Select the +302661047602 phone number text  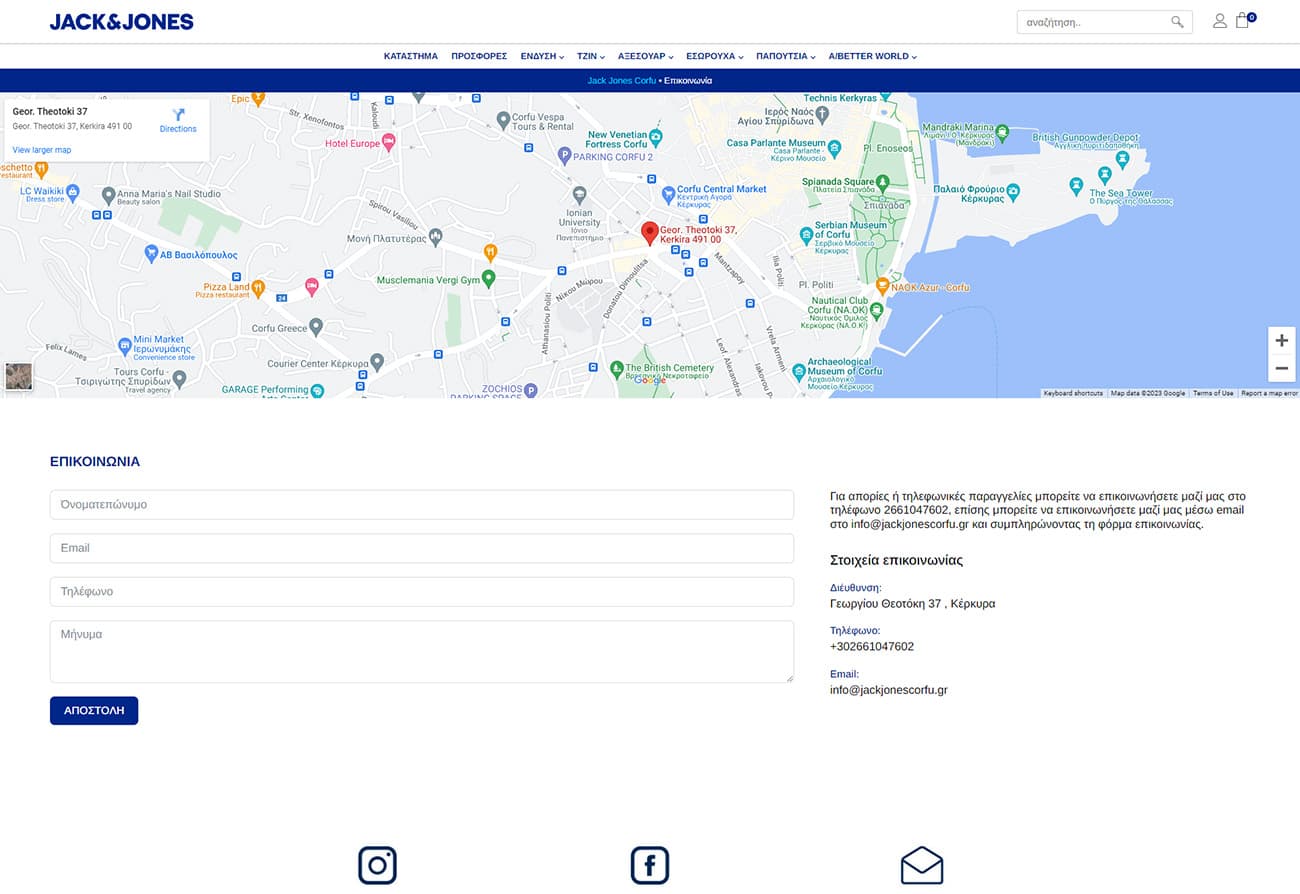[872, 647]
